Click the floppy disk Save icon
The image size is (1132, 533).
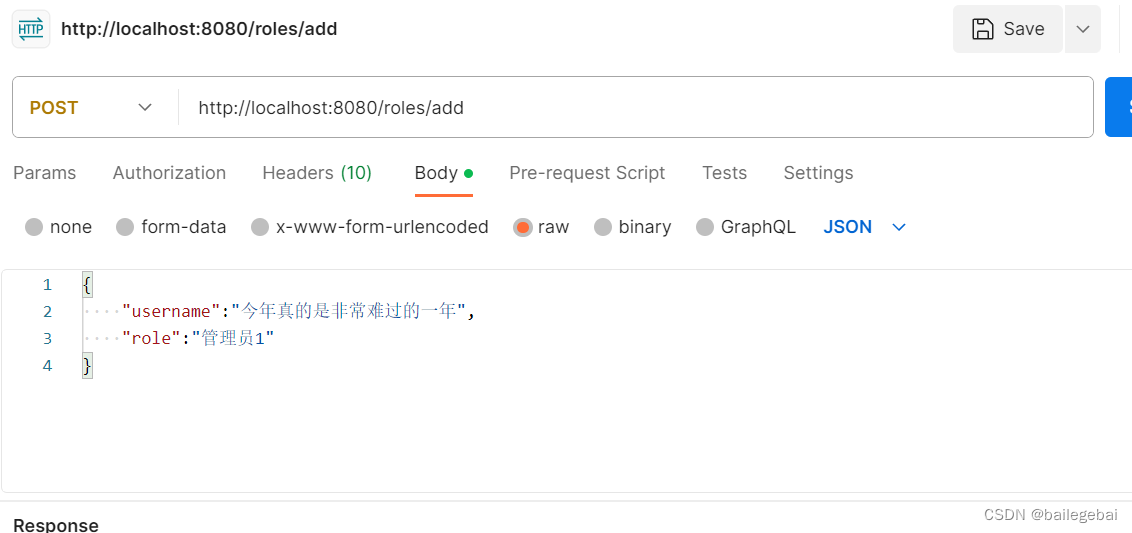(x=983, y=29)
